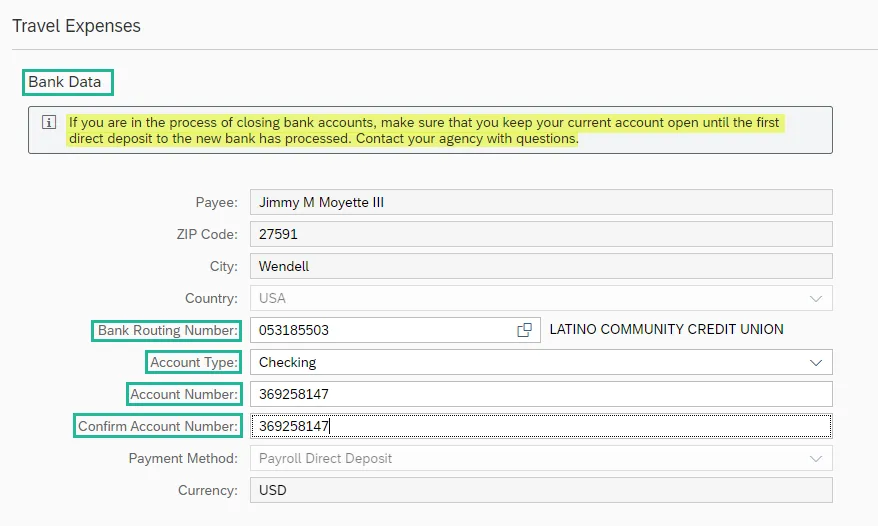Click the Account Type label

click(x=194, y=362)
